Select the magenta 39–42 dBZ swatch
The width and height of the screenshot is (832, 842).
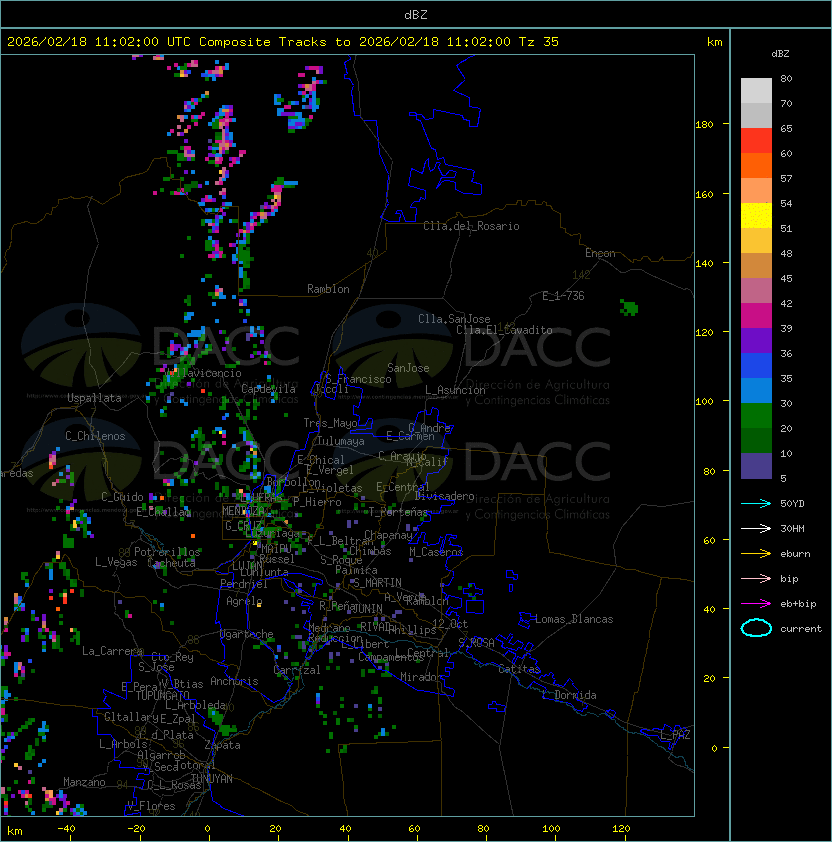coord(756,316)
